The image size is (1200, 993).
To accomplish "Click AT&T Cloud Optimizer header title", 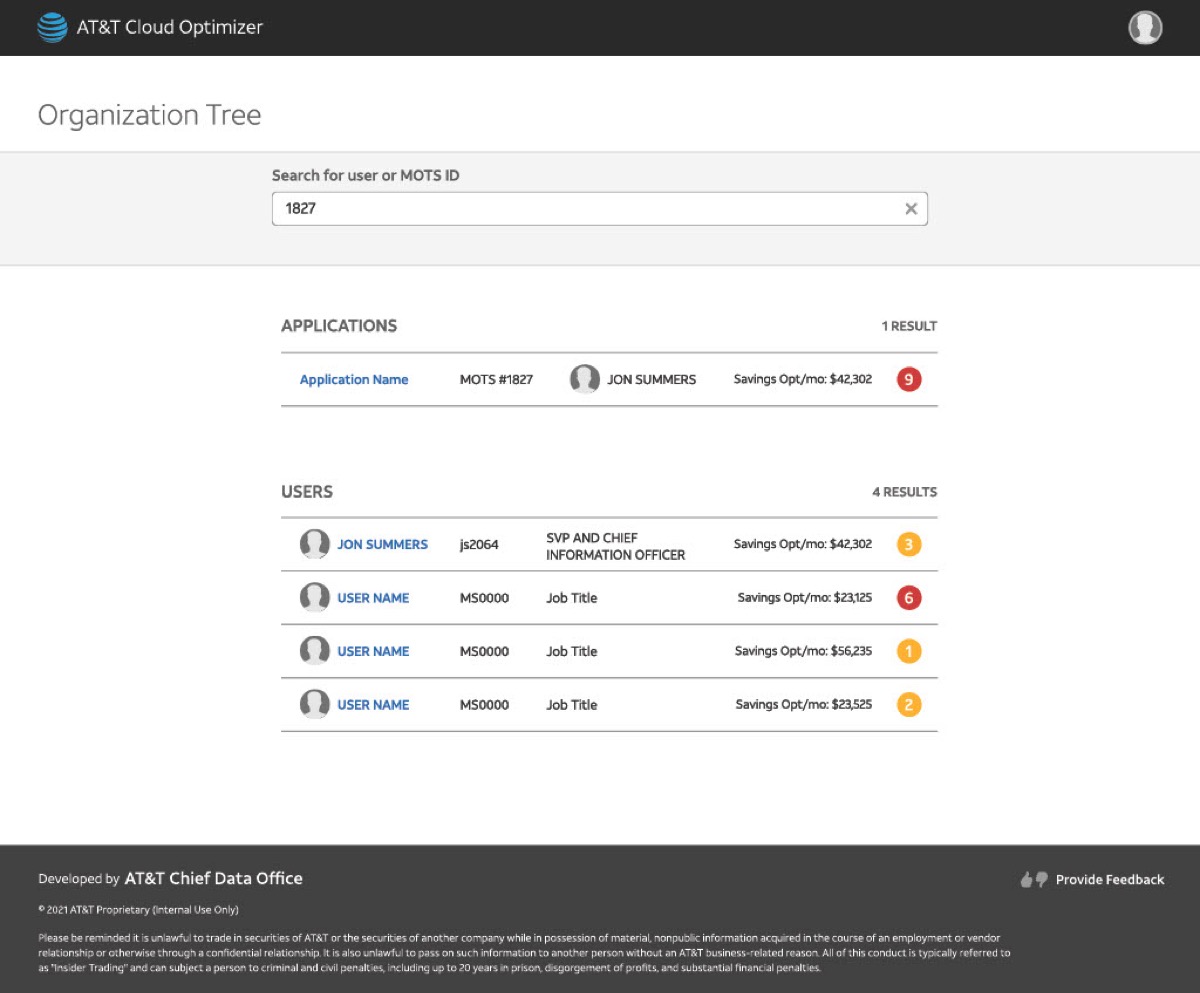I will pos(170,27).
